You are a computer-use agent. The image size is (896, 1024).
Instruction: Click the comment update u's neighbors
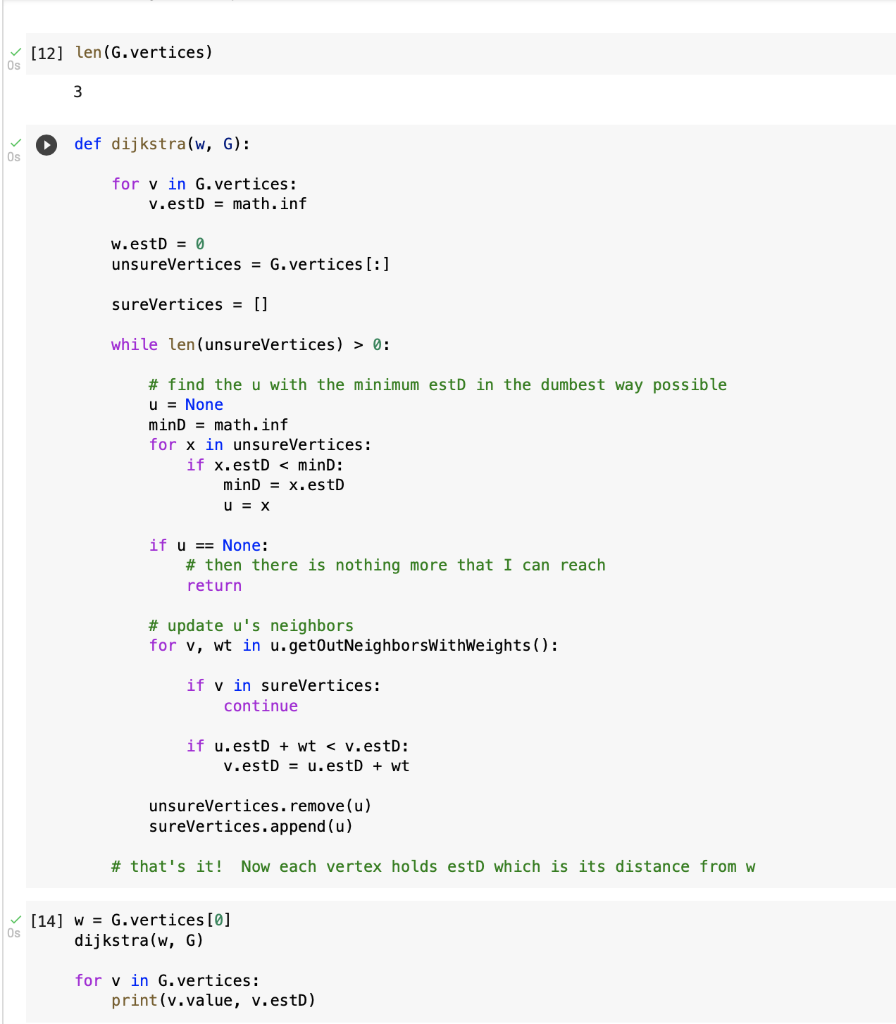tap(251, 625)
